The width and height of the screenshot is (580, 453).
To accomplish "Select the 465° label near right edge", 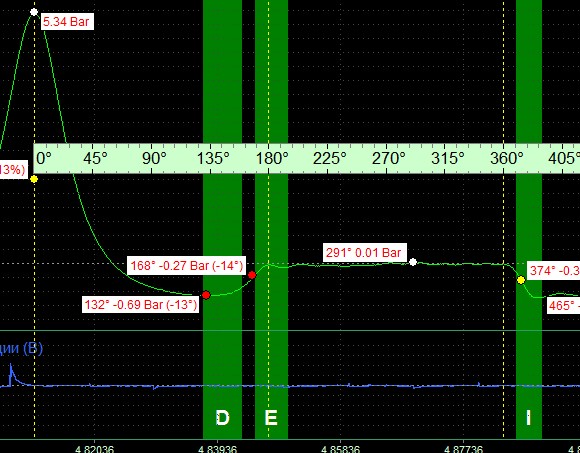I will pos(564,305).
